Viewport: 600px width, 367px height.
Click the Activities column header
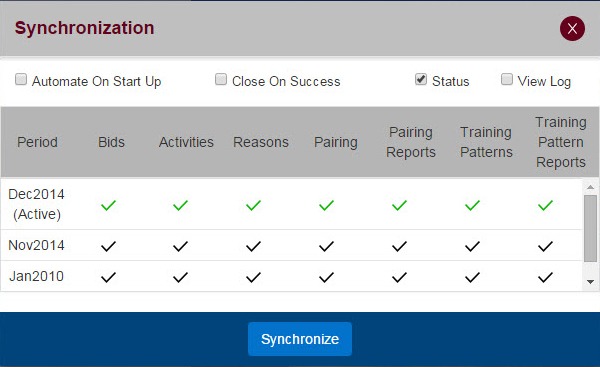tap(186, 142)
